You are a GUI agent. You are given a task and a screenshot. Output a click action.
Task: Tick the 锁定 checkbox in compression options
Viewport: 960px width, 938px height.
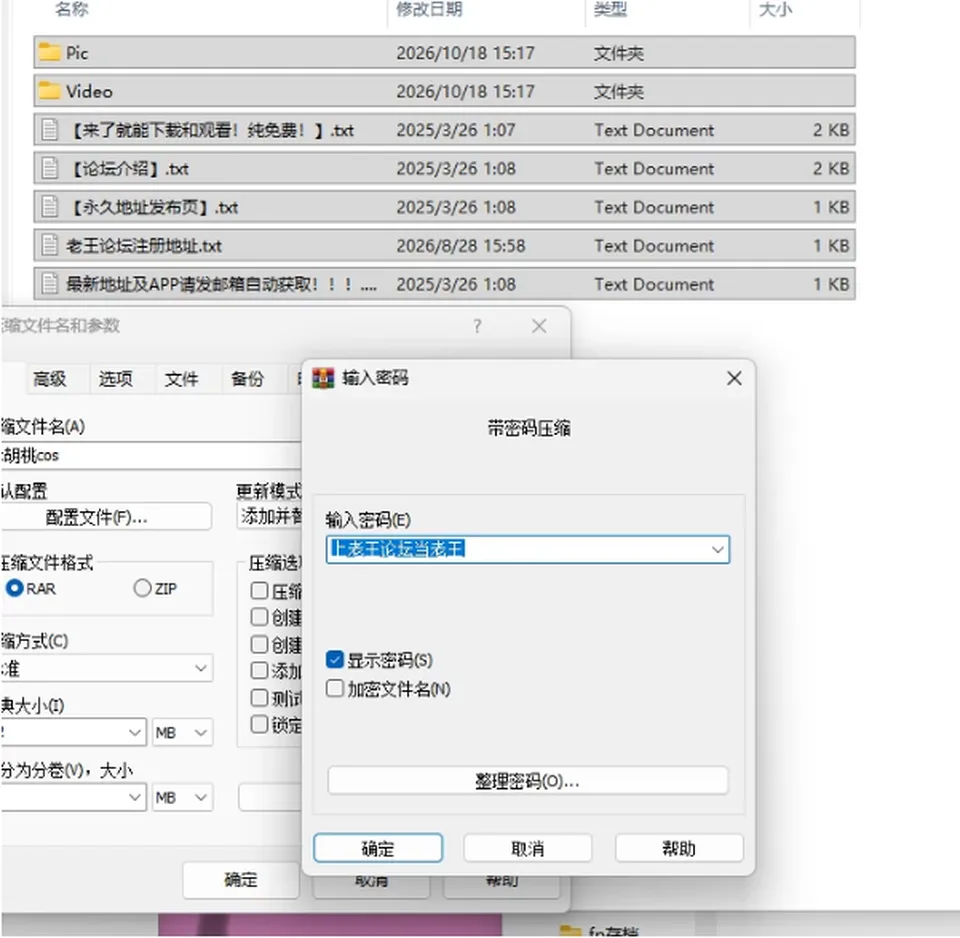(x=260, y=724)
